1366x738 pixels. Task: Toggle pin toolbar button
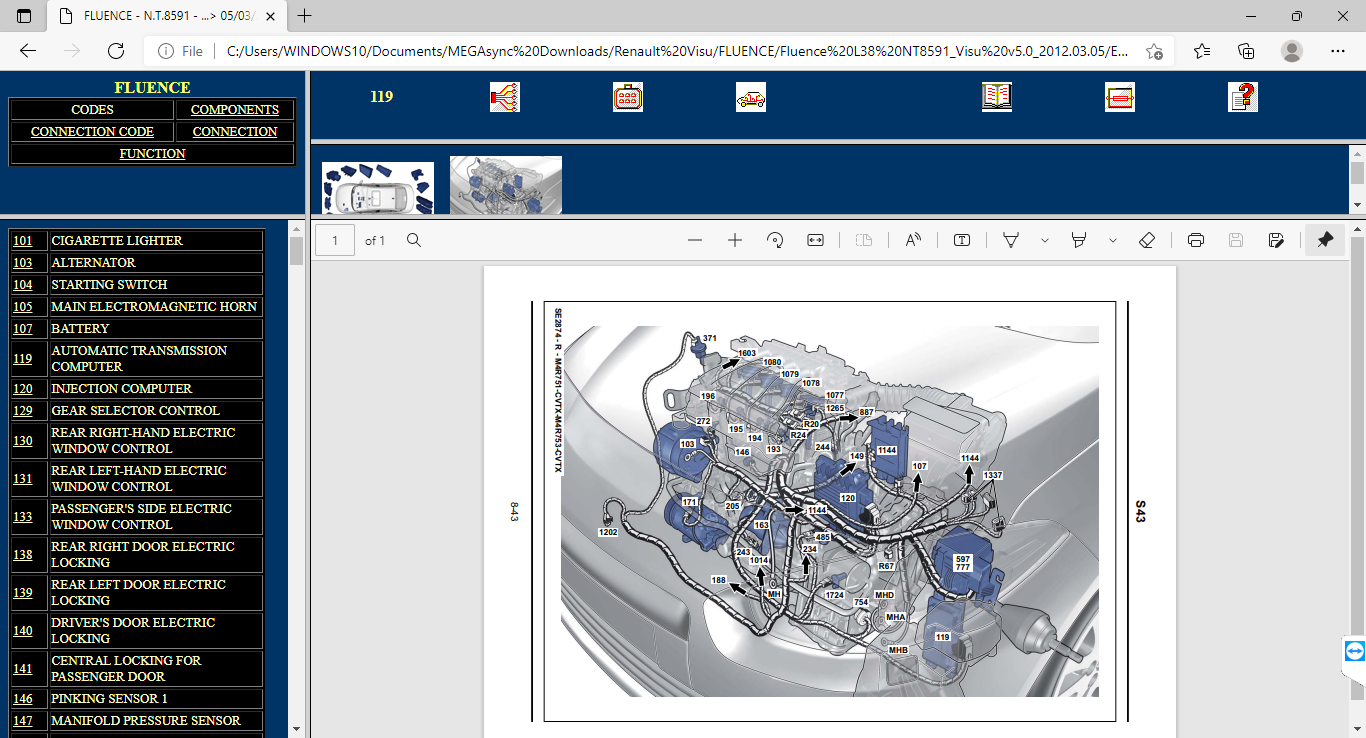[x=1325, y=240]
